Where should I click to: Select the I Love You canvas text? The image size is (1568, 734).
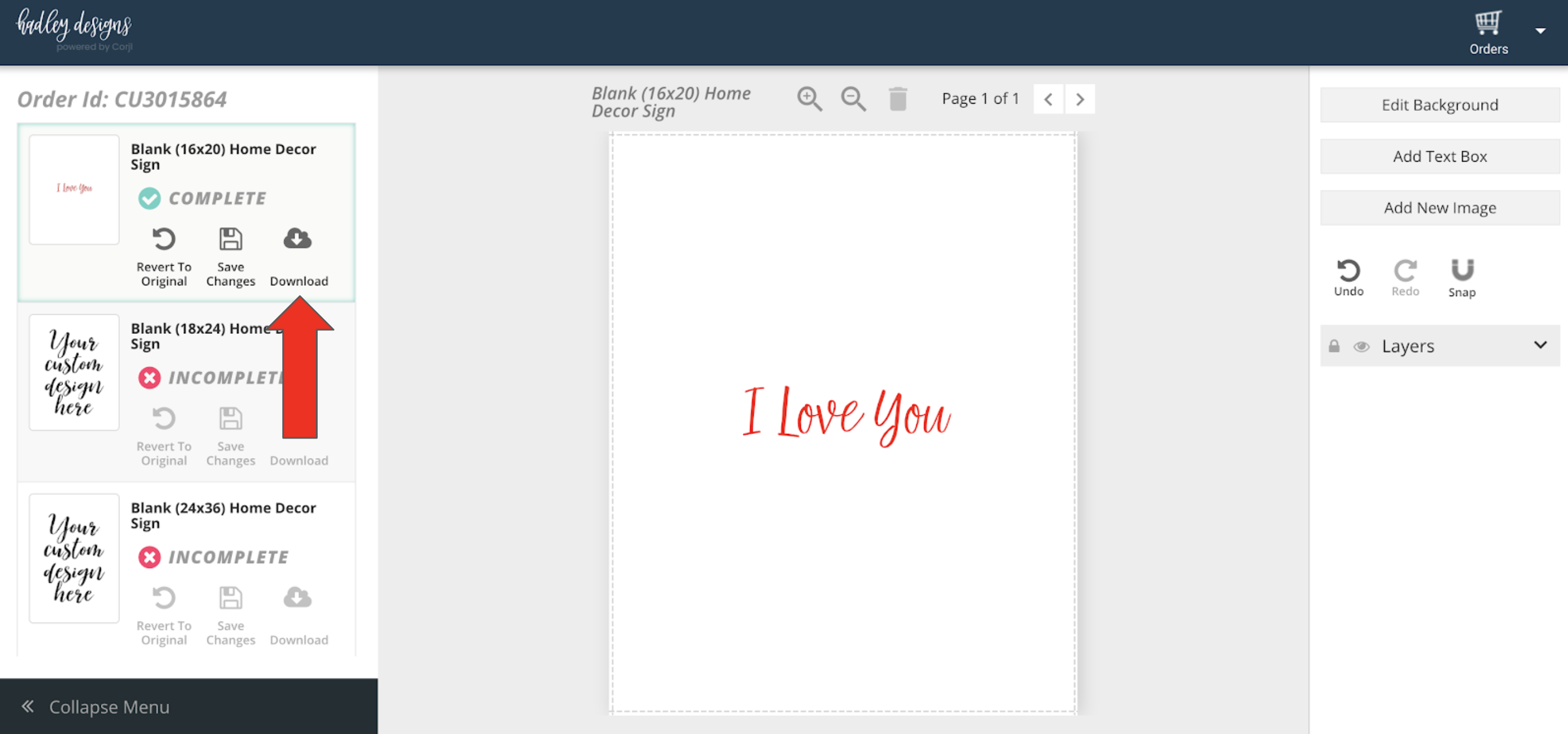(x=846, y=415)
